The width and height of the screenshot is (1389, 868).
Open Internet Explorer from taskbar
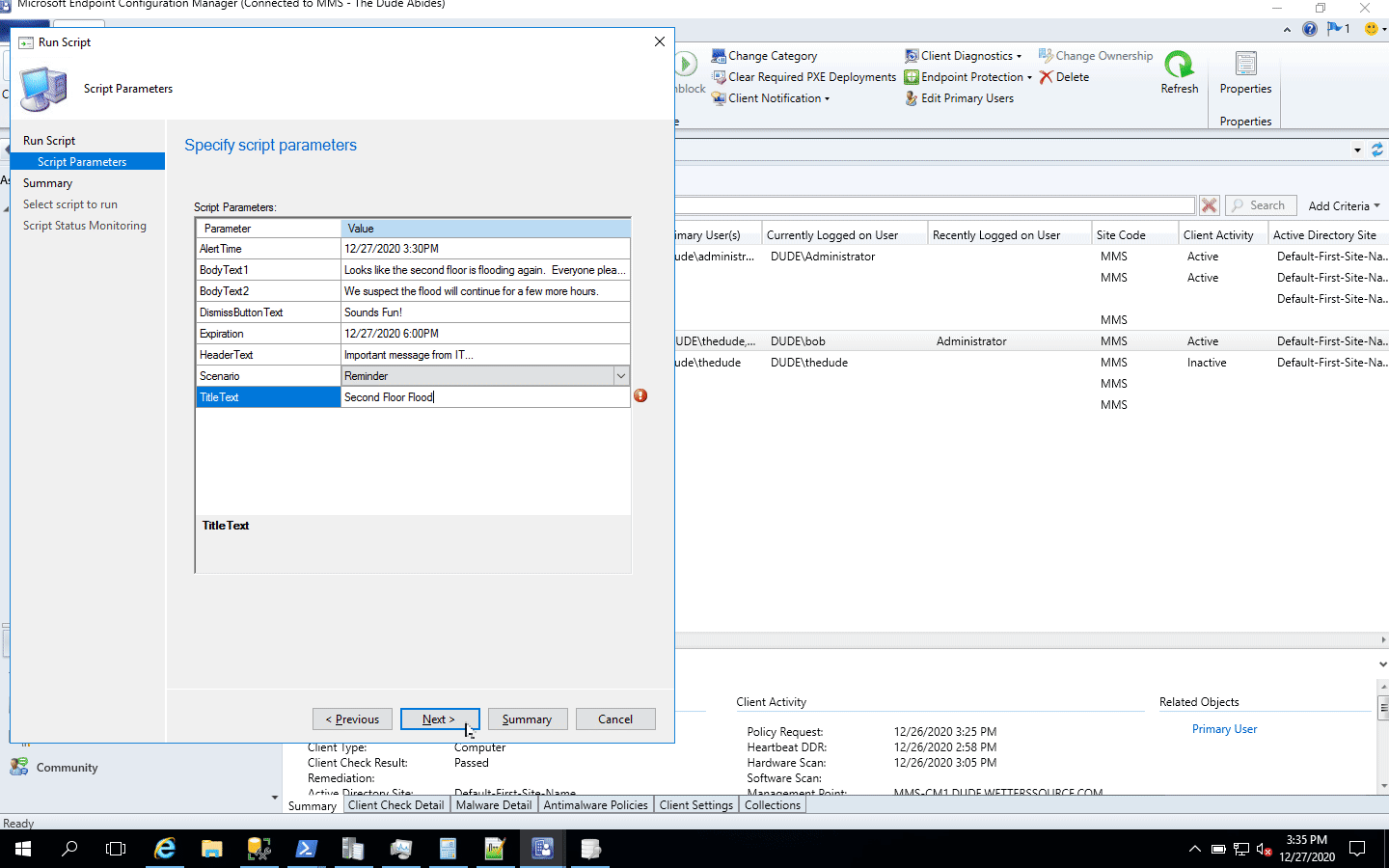pos(165,849)
